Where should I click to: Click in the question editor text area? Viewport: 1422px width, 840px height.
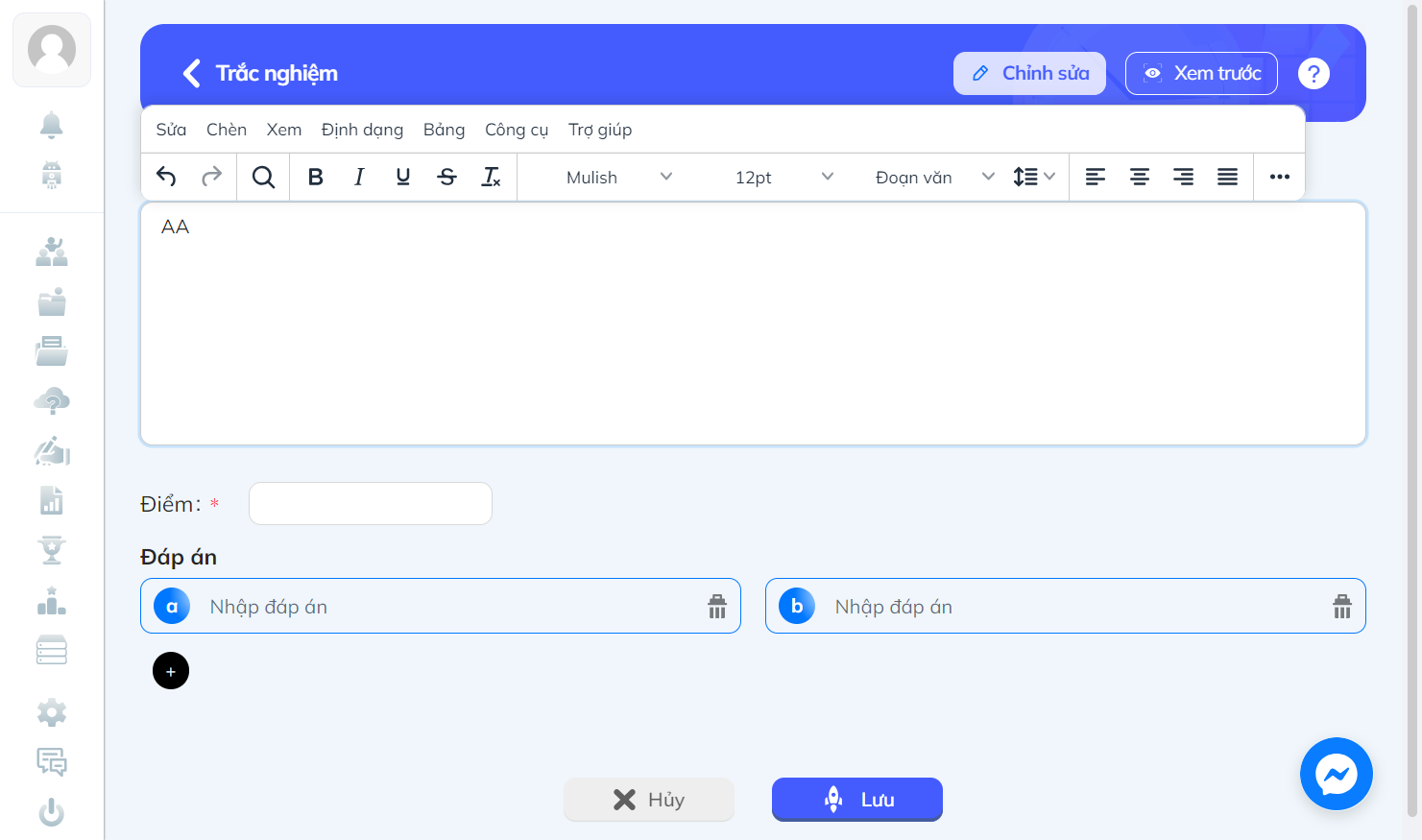click(754, 324)
